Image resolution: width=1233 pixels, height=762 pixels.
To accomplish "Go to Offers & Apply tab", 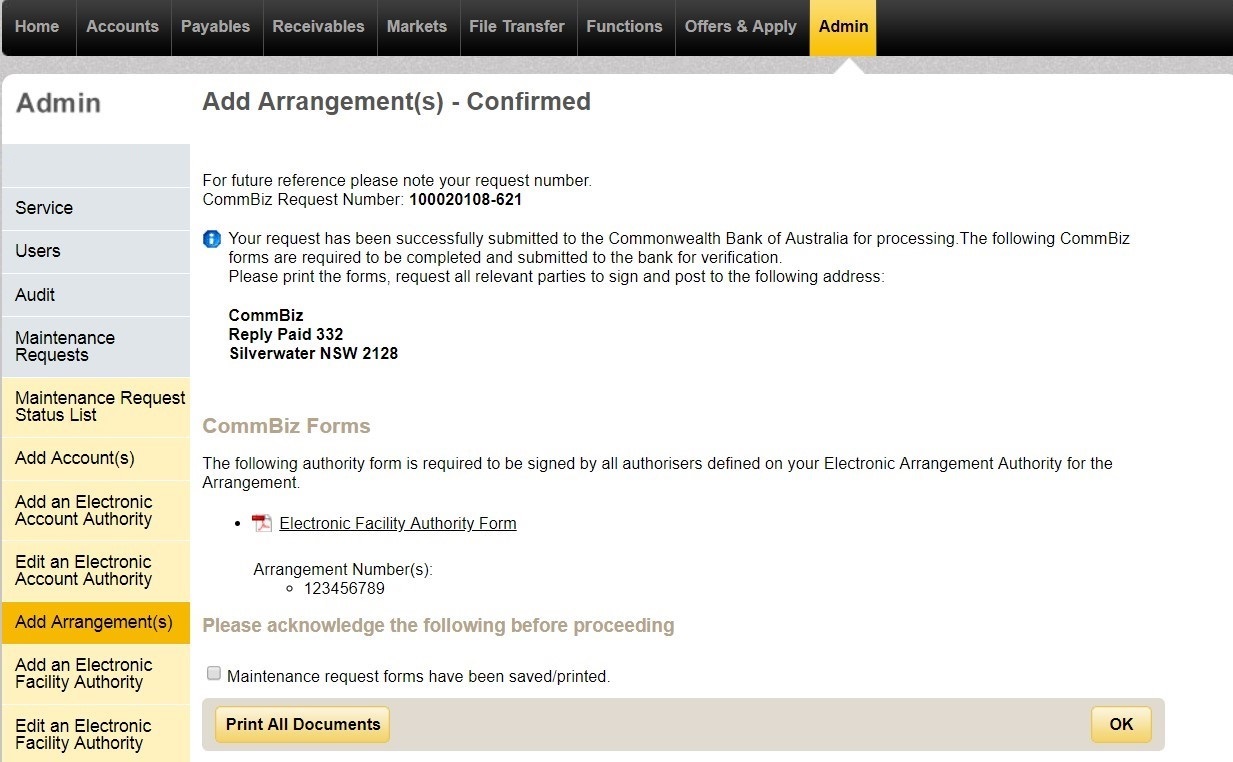I will pyautogui.click(x=741, y=27).
